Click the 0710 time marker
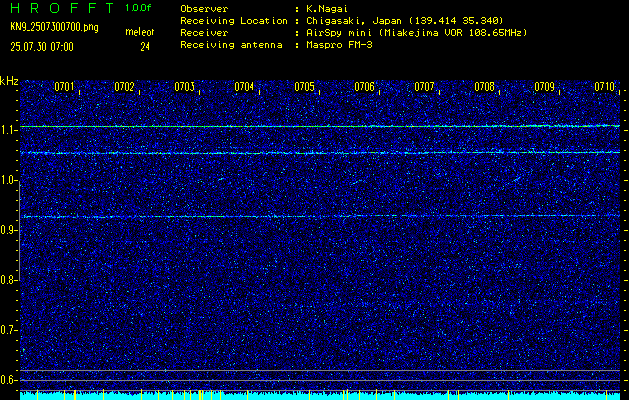The image size is (629, 400). tap(605, 87)
